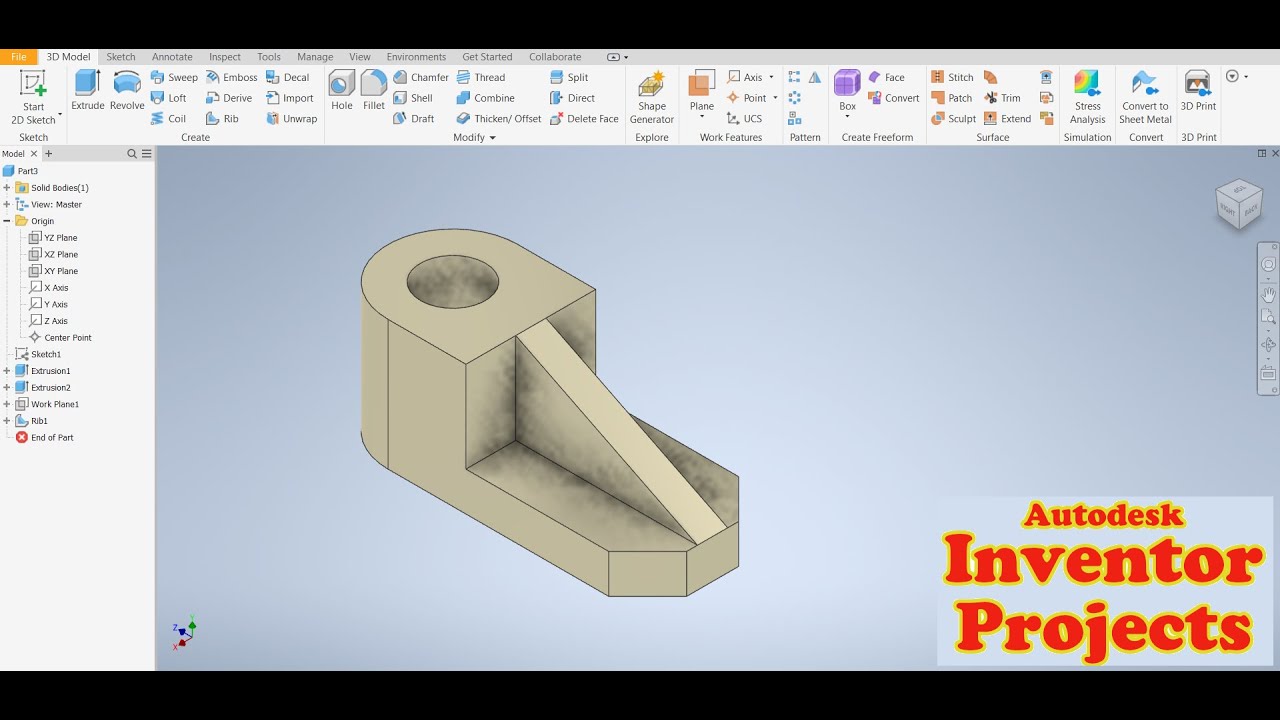The image size is (1280, 720).
Task: Select the Hole tool
Action: 342,90
